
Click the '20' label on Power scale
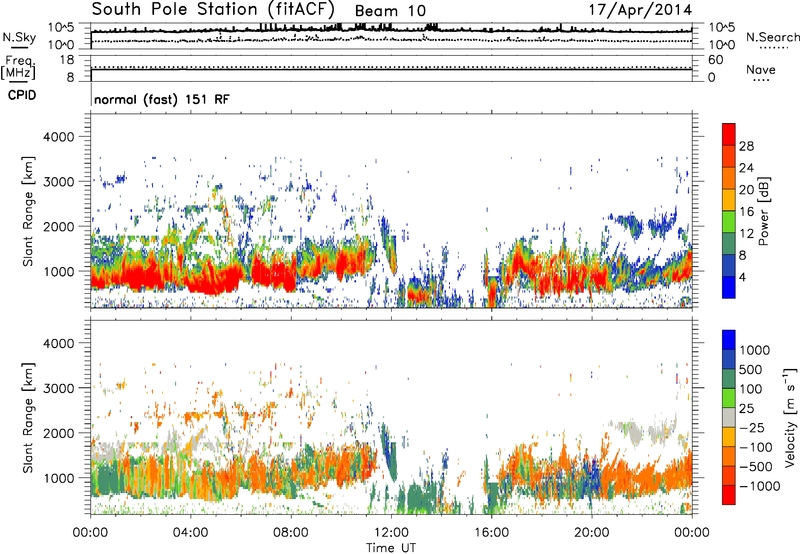click(x=746, y=190)
